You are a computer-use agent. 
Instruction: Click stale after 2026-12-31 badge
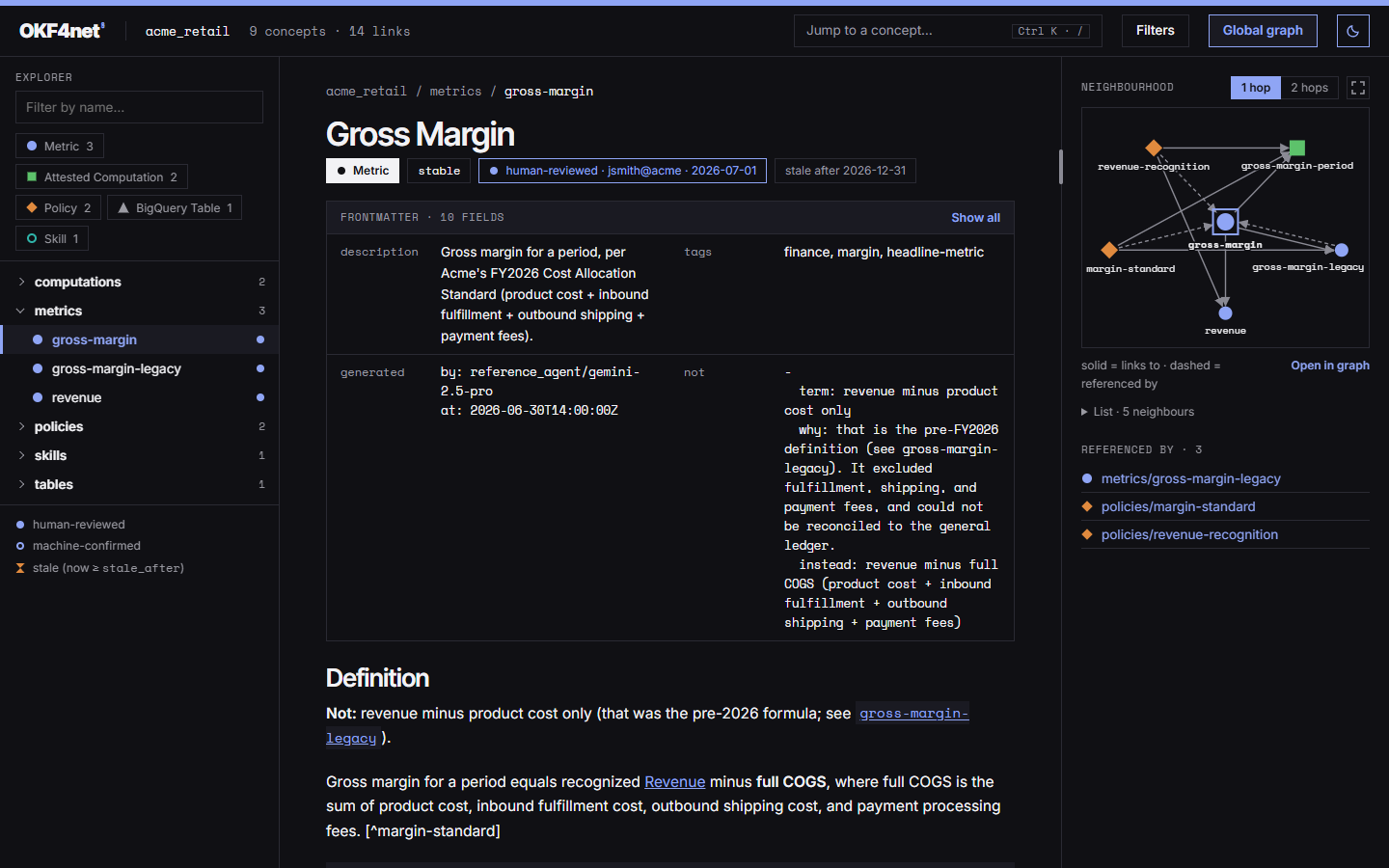tap(845, 171)
